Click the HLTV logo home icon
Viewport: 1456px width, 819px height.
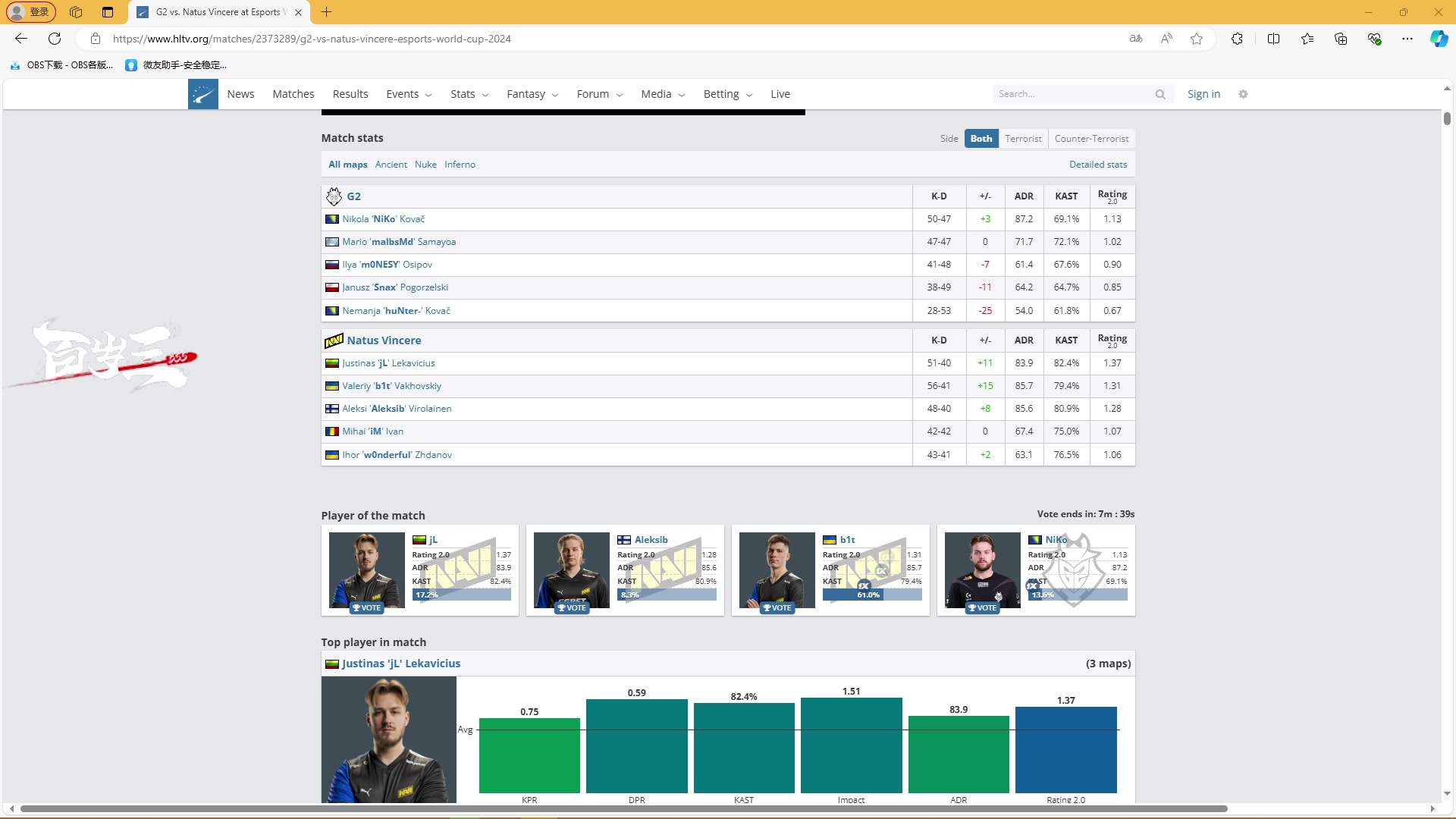[x=202, y=94]
